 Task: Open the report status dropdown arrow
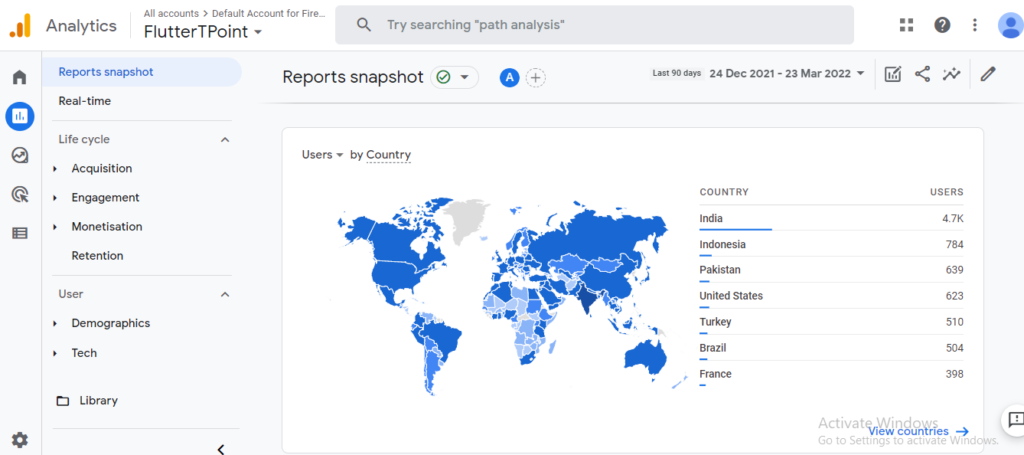click(x=464, y=78)
